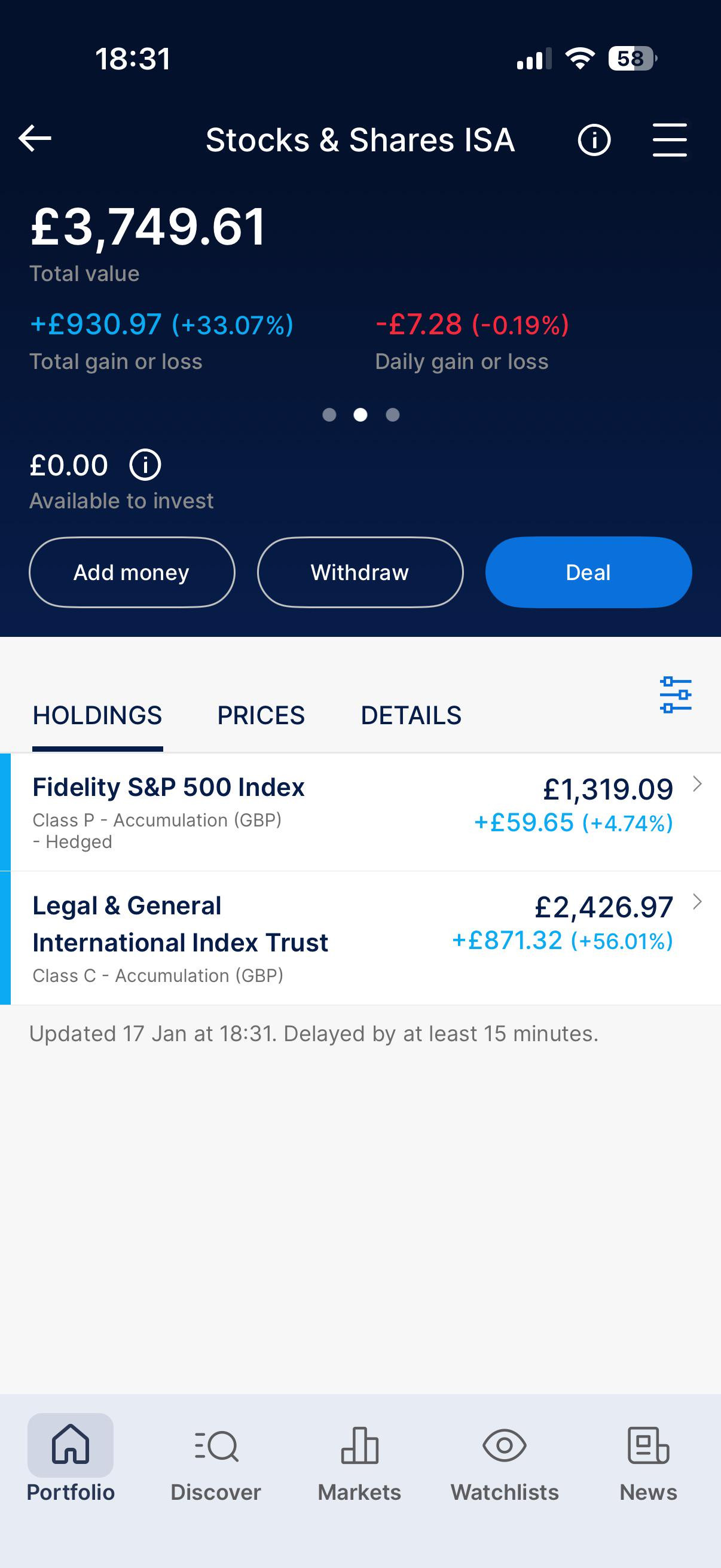Select the third carousel page dot
The width and height of the screenshot is (721, 1568).
coord(393,415)
